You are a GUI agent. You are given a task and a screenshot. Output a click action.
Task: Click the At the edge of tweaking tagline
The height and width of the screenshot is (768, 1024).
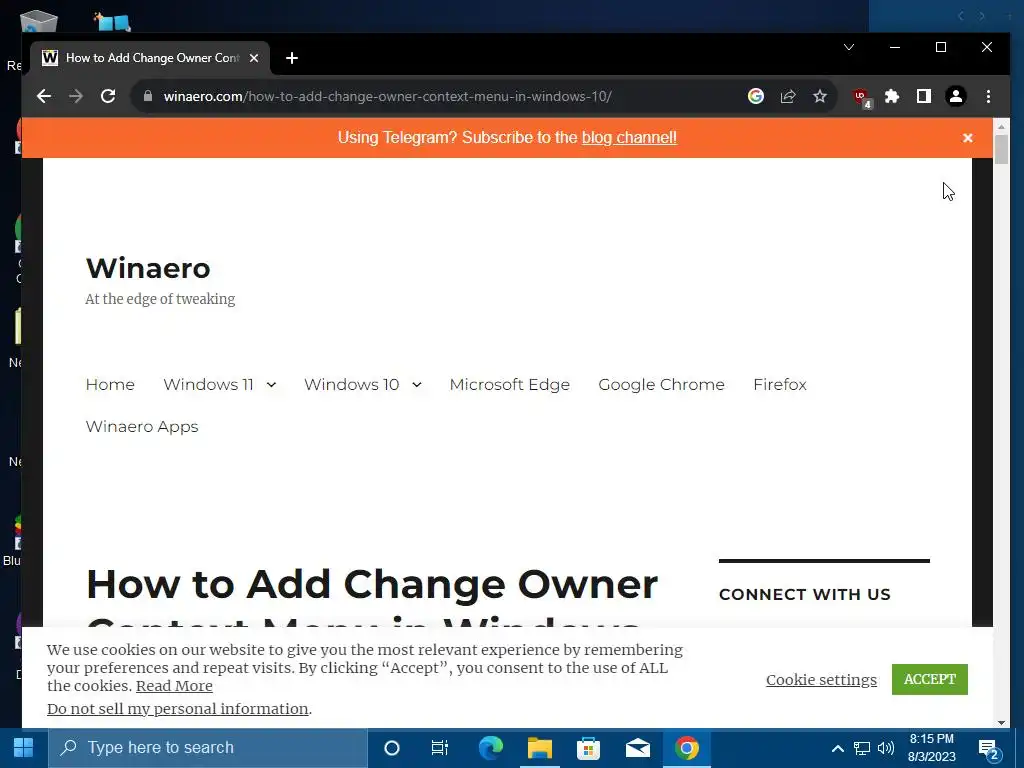click(x=160, y=299)
